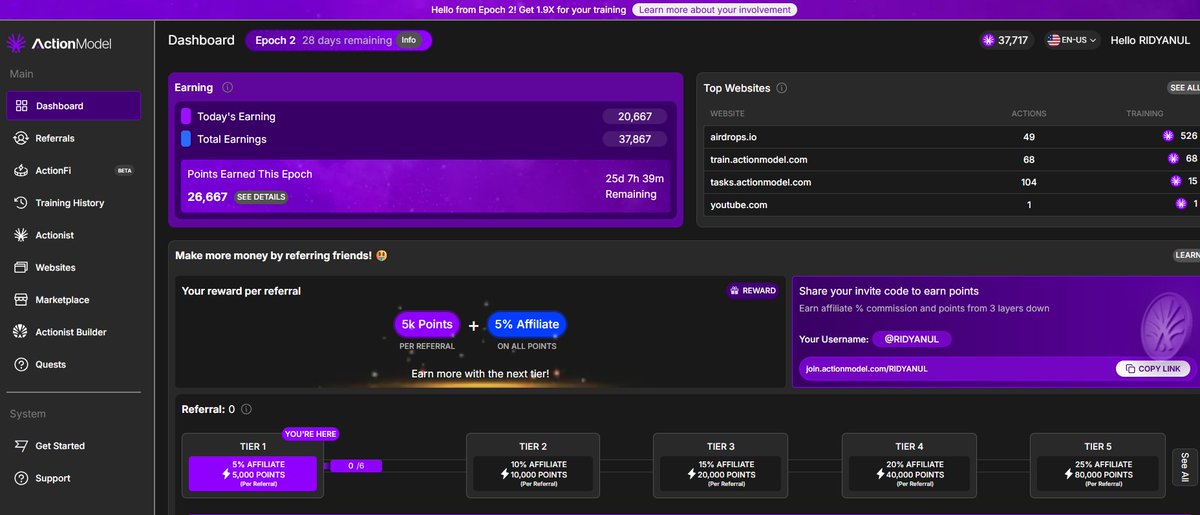Click the purple Today's Earning color marker
1200x515 pixels.
[186, 116]
